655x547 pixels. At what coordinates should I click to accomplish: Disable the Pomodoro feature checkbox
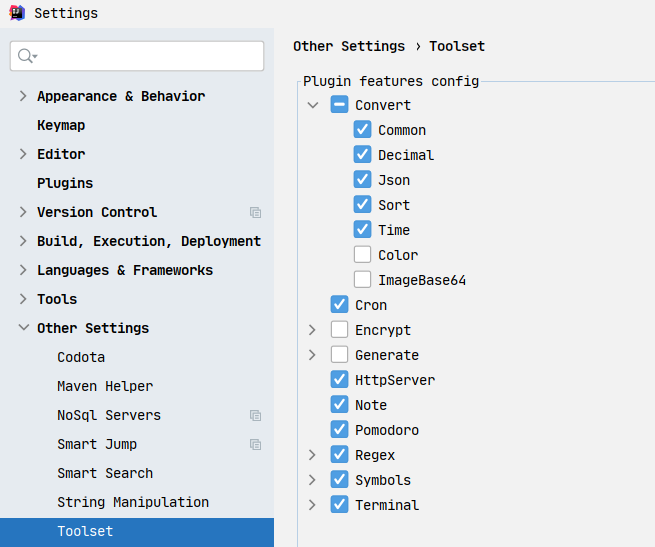[339, 430]
